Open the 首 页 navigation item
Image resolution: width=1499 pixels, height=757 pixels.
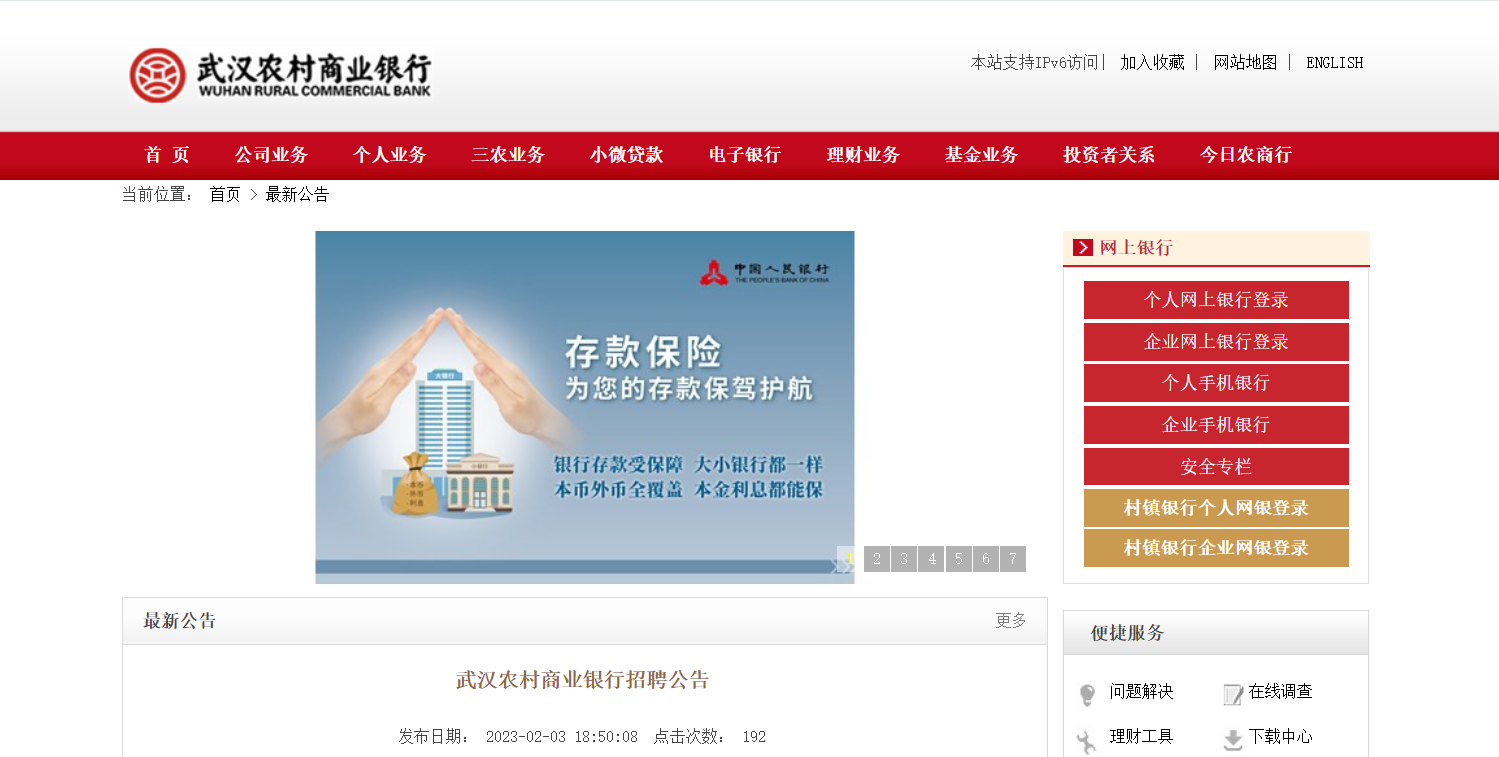167,155
